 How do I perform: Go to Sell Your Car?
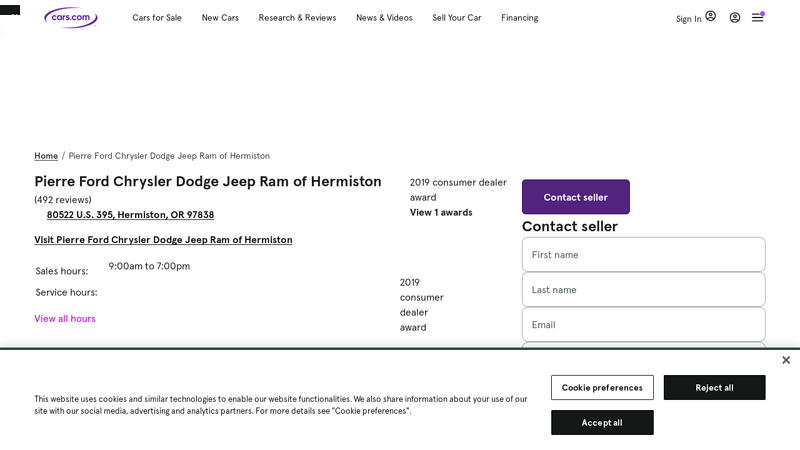tap(457, 18)
